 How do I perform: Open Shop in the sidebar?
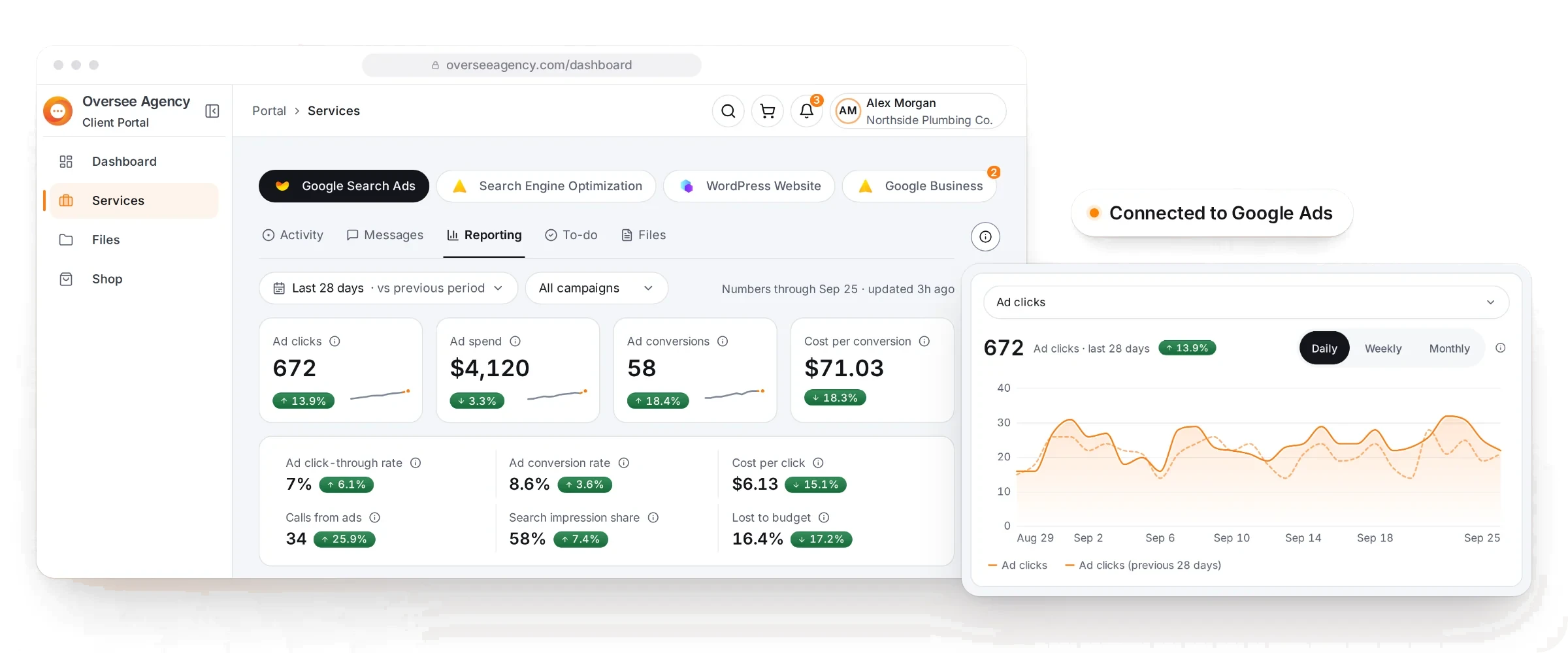134,279
